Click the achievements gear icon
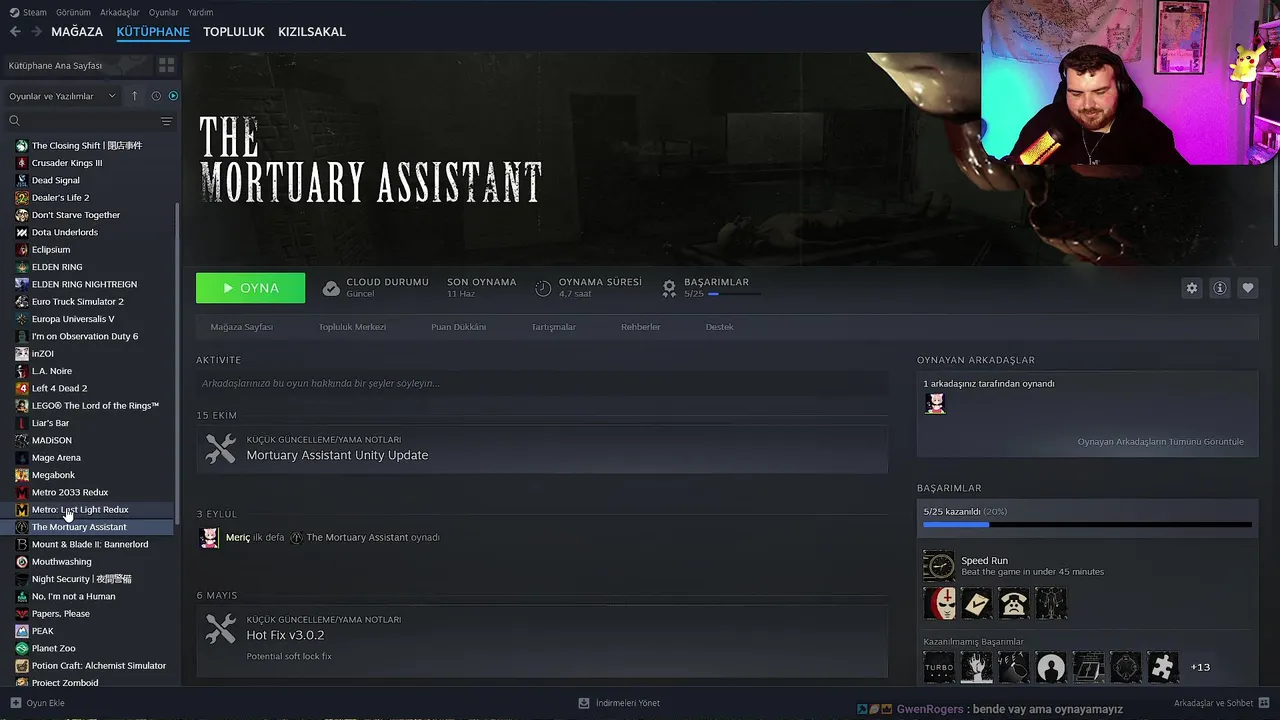 669,288
